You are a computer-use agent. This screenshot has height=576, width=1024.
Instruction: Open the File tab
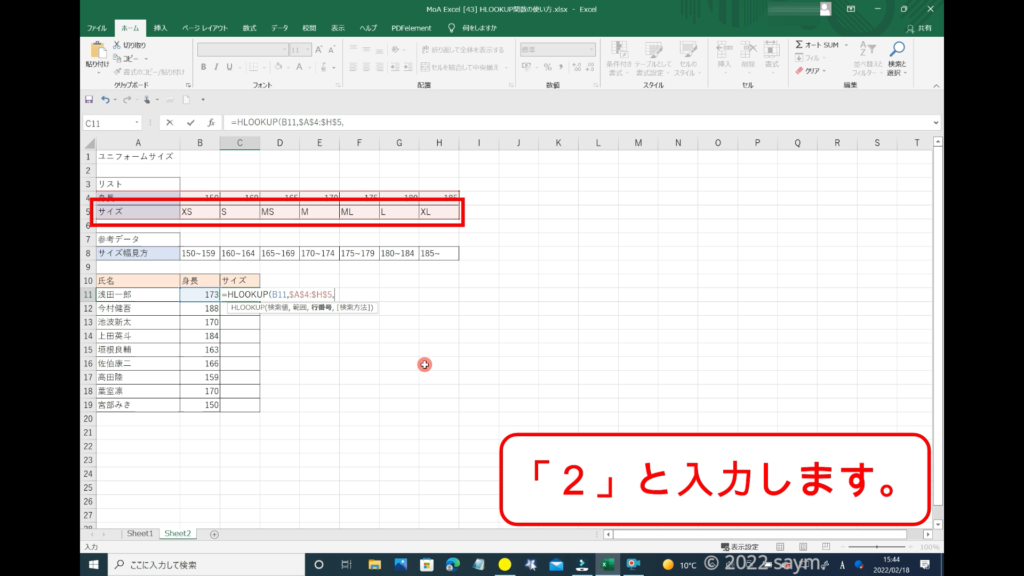coord(97,28)
